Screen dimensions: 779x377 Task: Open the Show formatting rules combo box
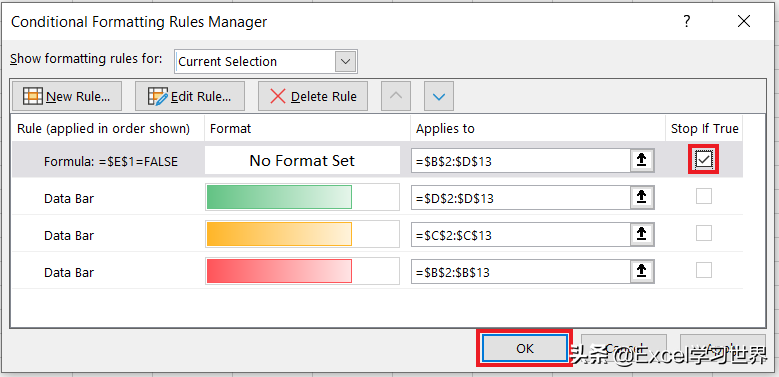click(x=266, y=62)
